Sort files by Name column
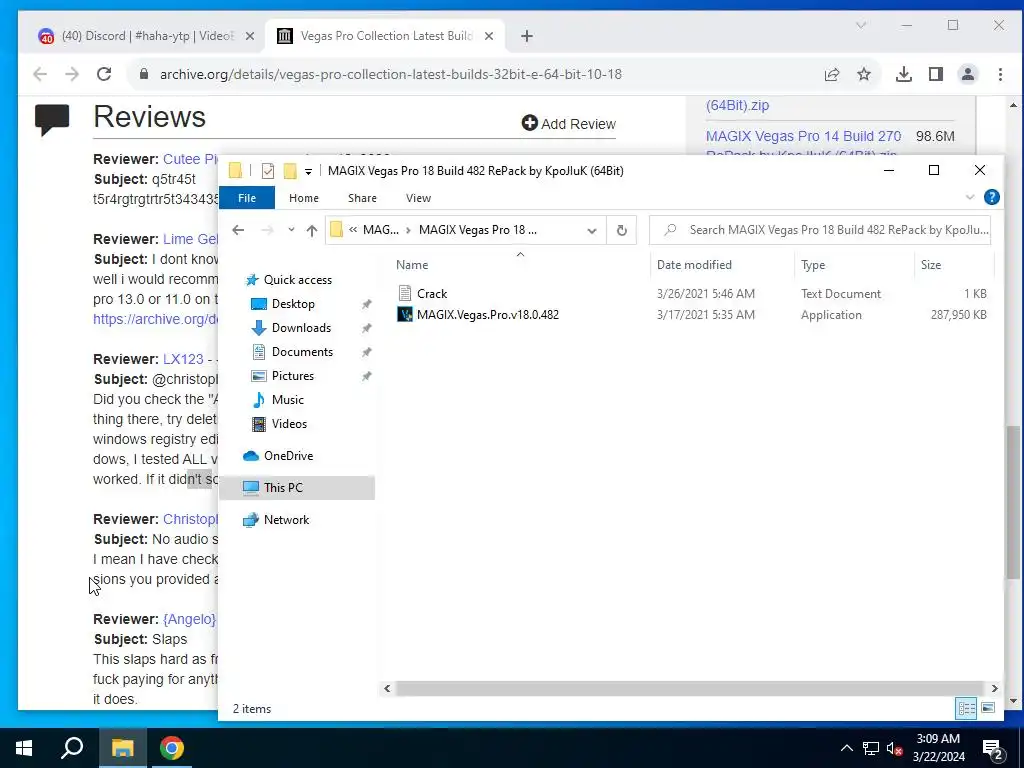Screen dimensions: 1024x768 (412, 265)
